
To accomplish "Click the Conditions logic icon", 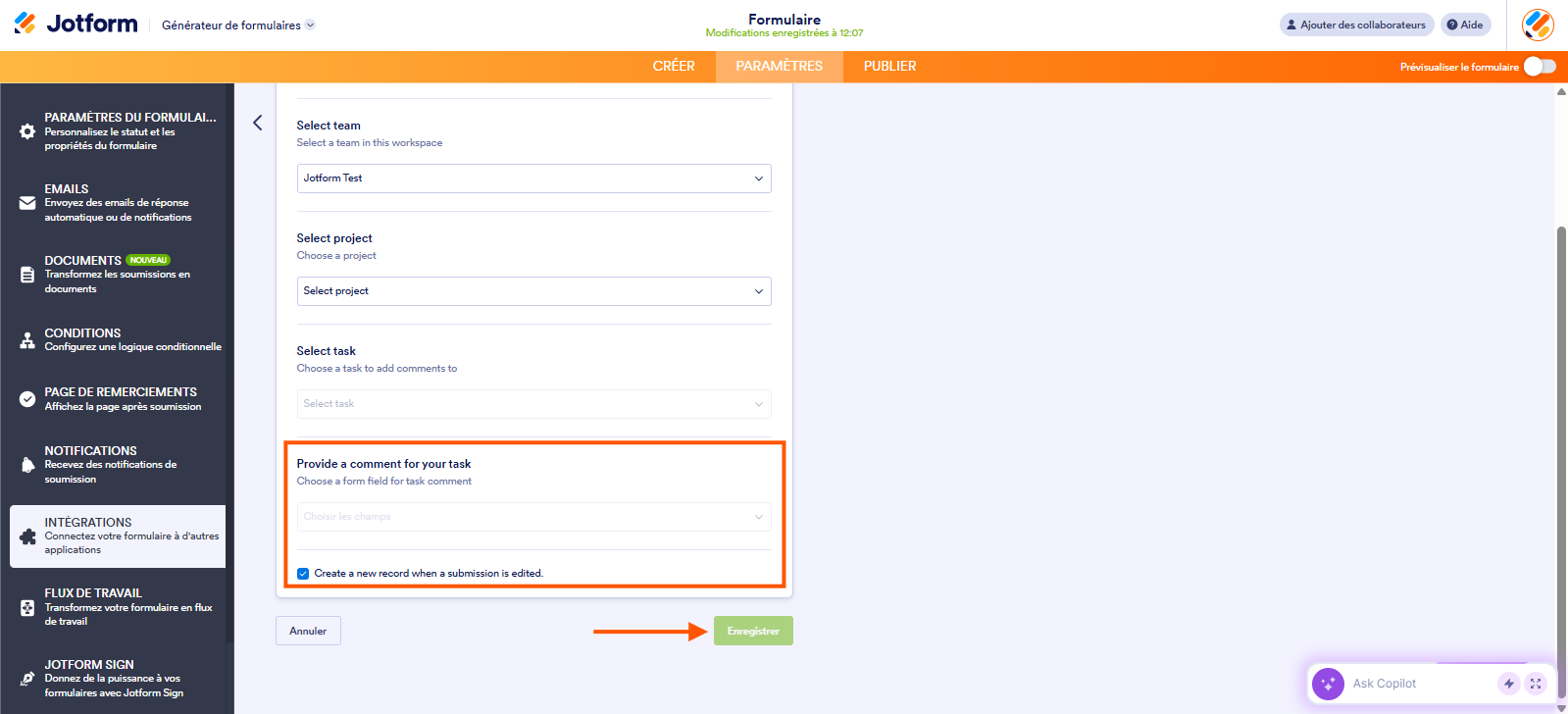I will coord(27,340).
